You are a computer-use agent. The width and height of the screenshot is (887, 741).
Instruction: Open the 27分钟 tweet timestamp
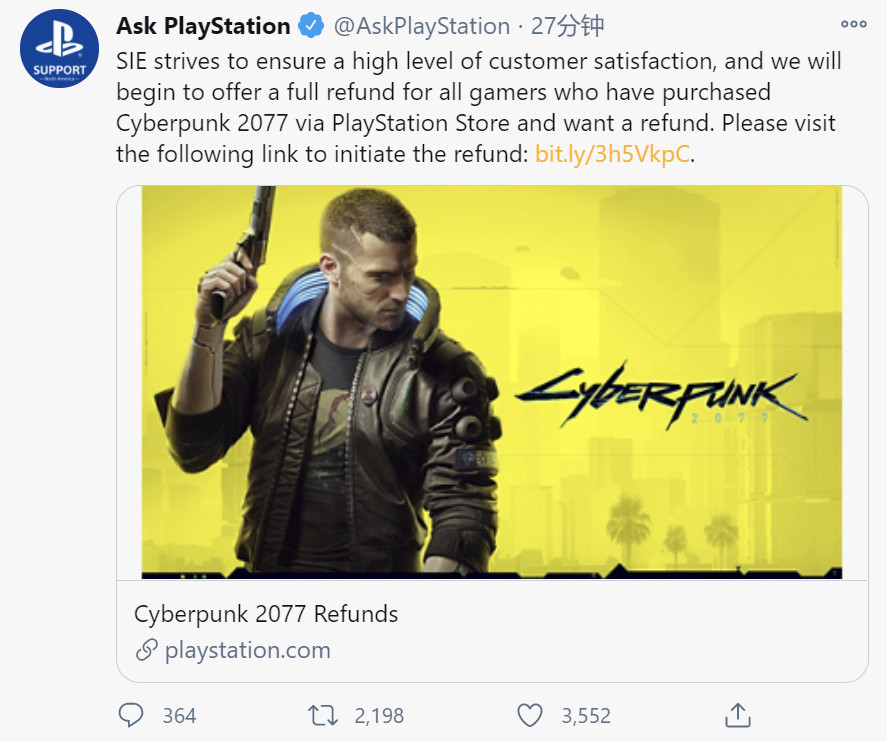click(567, 25)
